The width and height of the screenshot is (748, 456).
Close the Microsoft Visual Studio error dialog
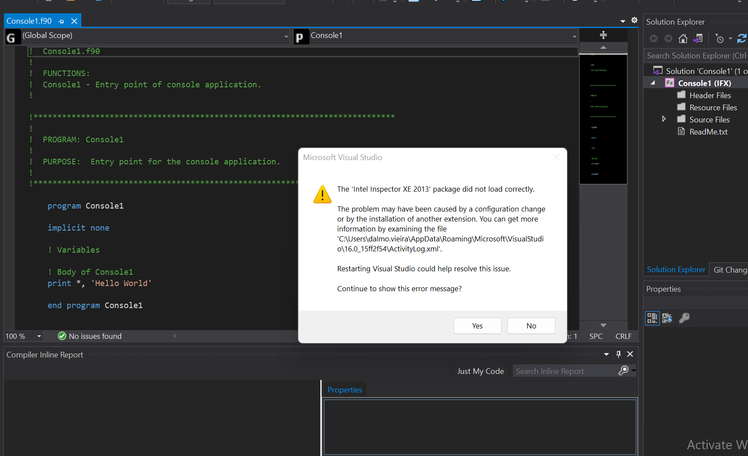(x=556, y=157)
